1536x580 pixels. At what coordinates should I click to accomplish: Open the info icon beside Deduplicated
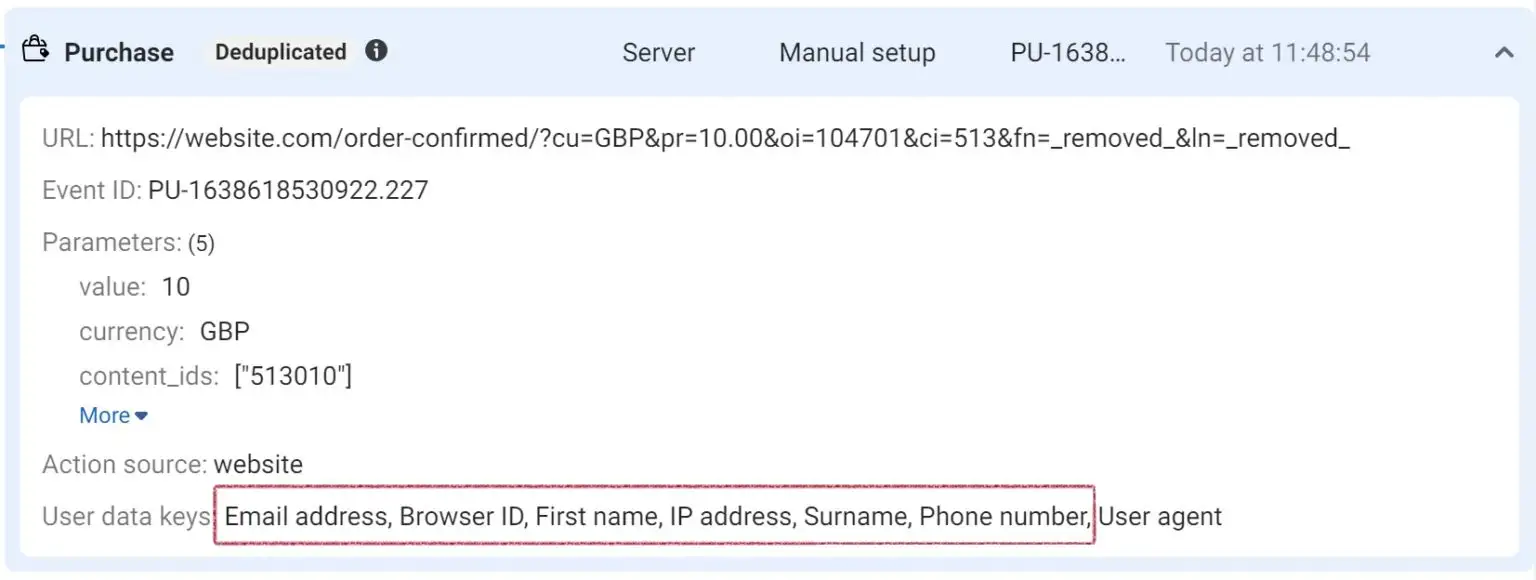click(x=376, y=50)
